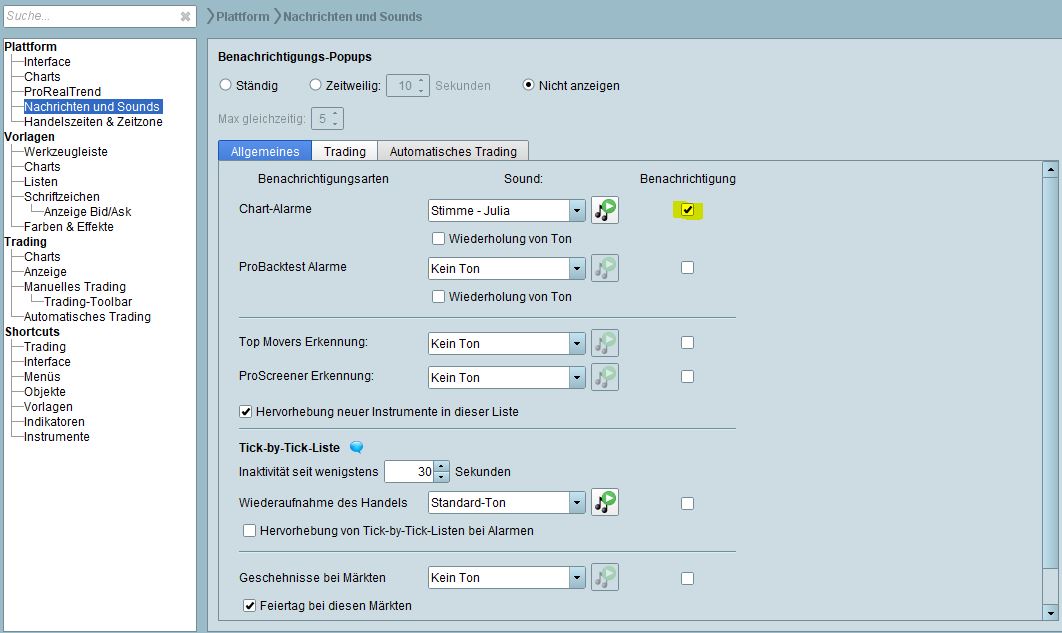Screen dimensions: 1062x633
Task: Open the Tick-by-Tick-Liste help bubble
Action: pos(356,447)
